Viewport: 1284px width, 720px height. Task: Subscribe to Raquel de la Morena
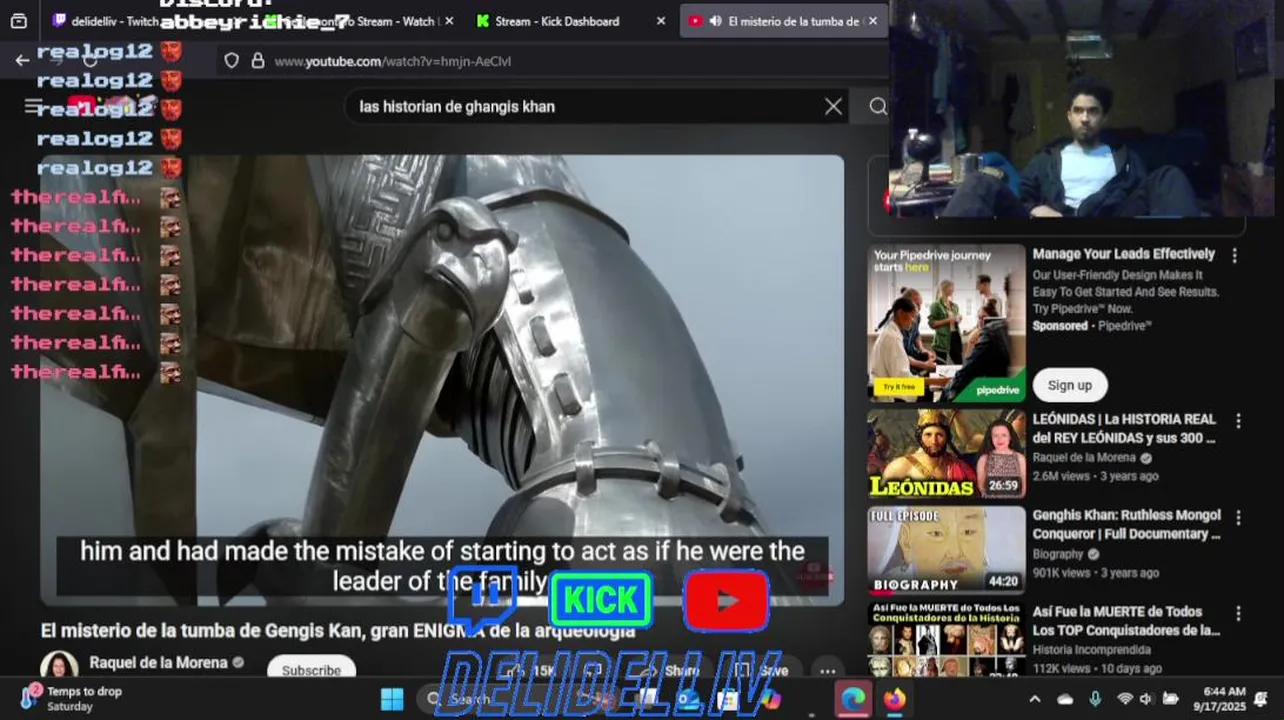[311, 670]
